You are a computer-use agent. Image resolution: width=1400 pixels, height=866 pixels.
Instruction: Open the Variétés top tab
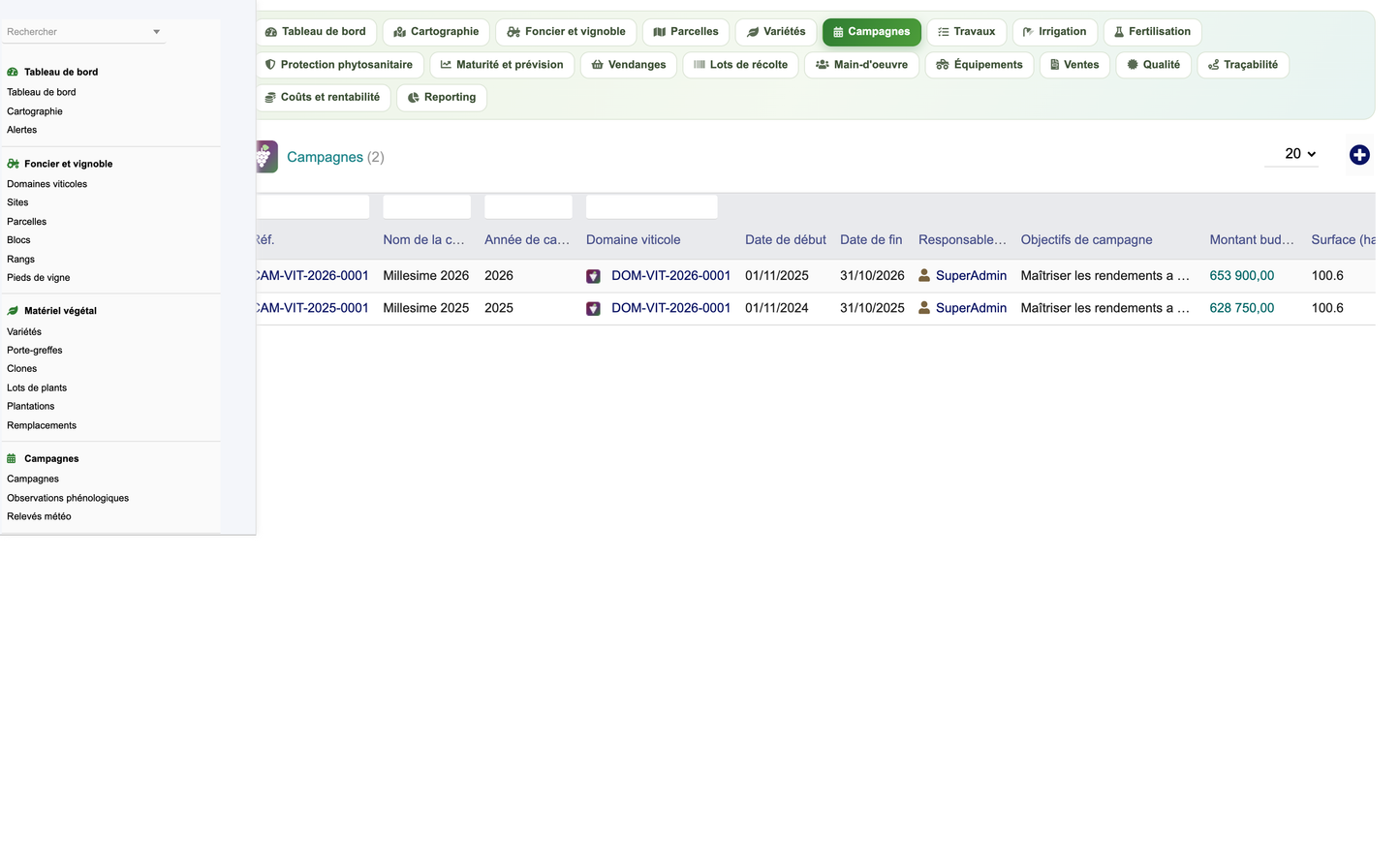pyautogui.click(x=776, y=32)
